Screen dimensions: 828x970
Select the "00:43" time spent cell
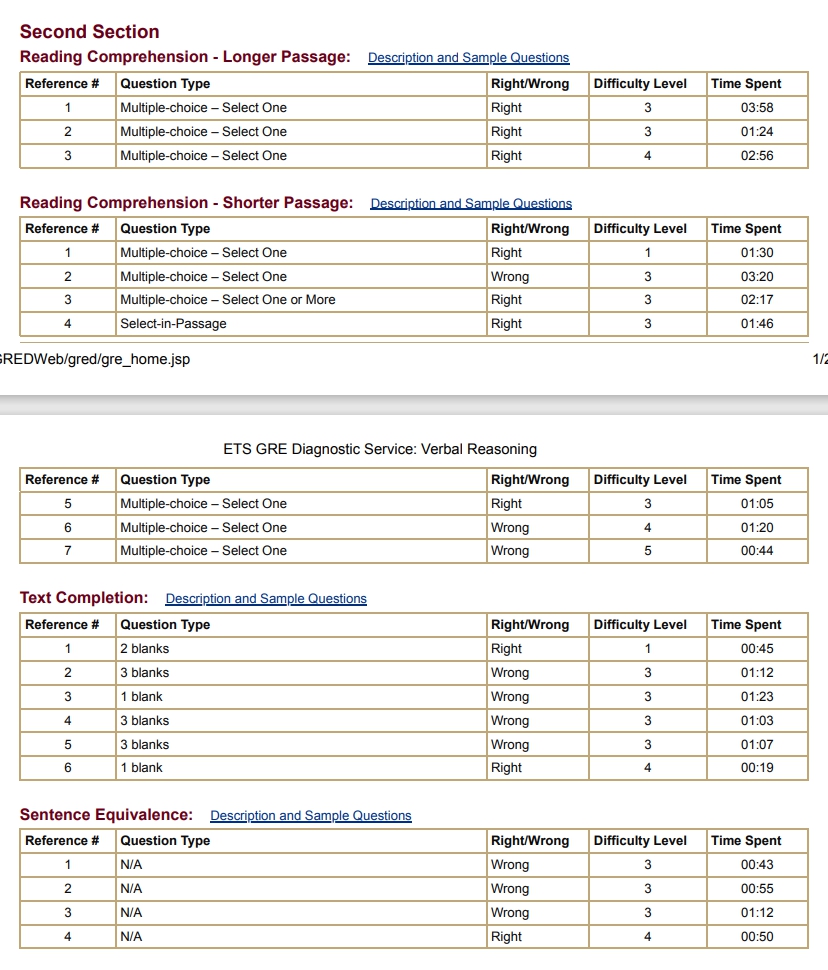757,865
